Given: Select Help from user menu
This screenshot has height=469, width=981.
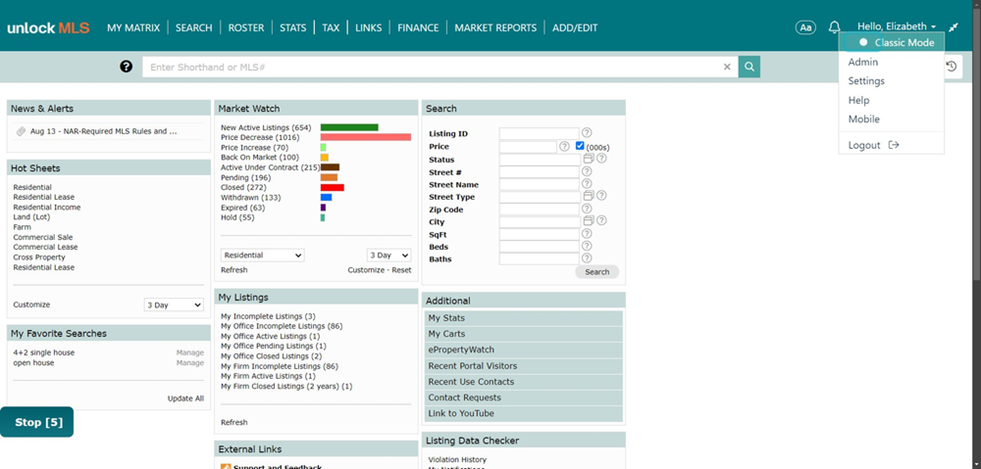Looking at the screenshot, I should [x=859, y=100].
